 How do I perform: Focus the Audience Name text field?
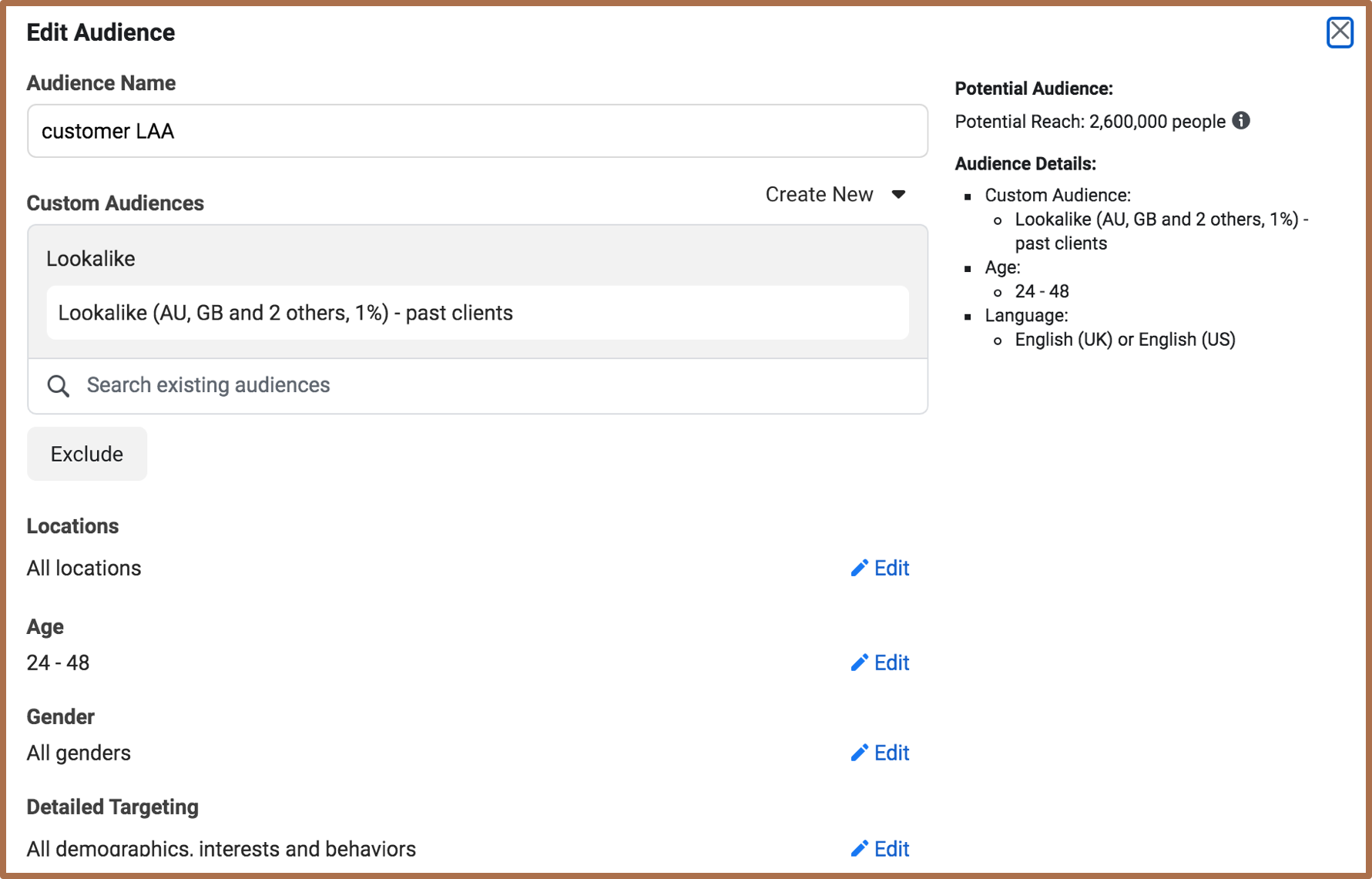(477, 132)
